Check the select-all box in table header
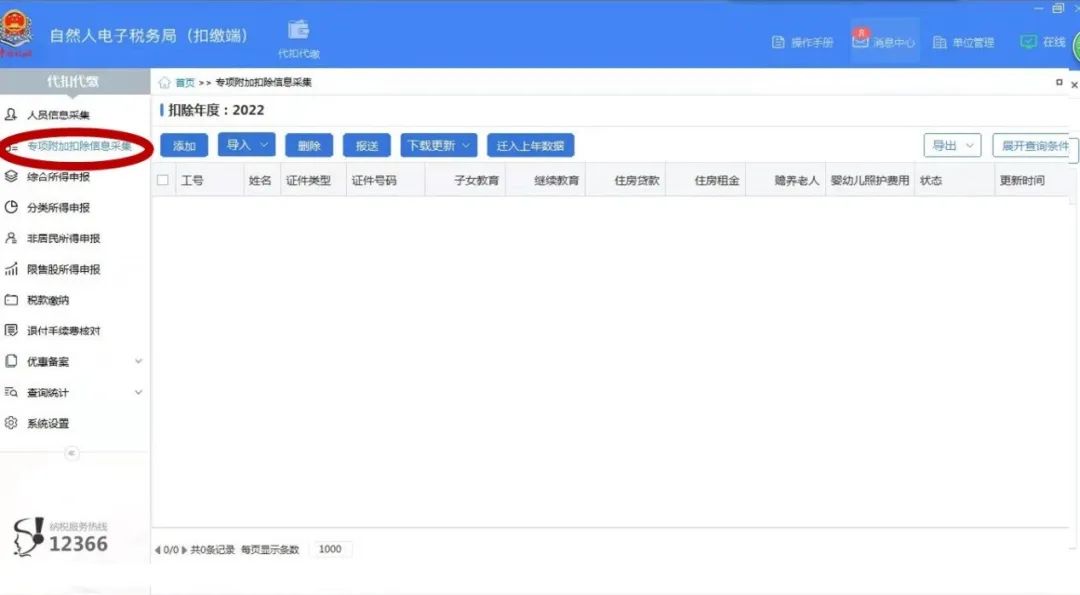Viewport: 1080px width, 595px height. pyautogui.click(x=163, y=181)
